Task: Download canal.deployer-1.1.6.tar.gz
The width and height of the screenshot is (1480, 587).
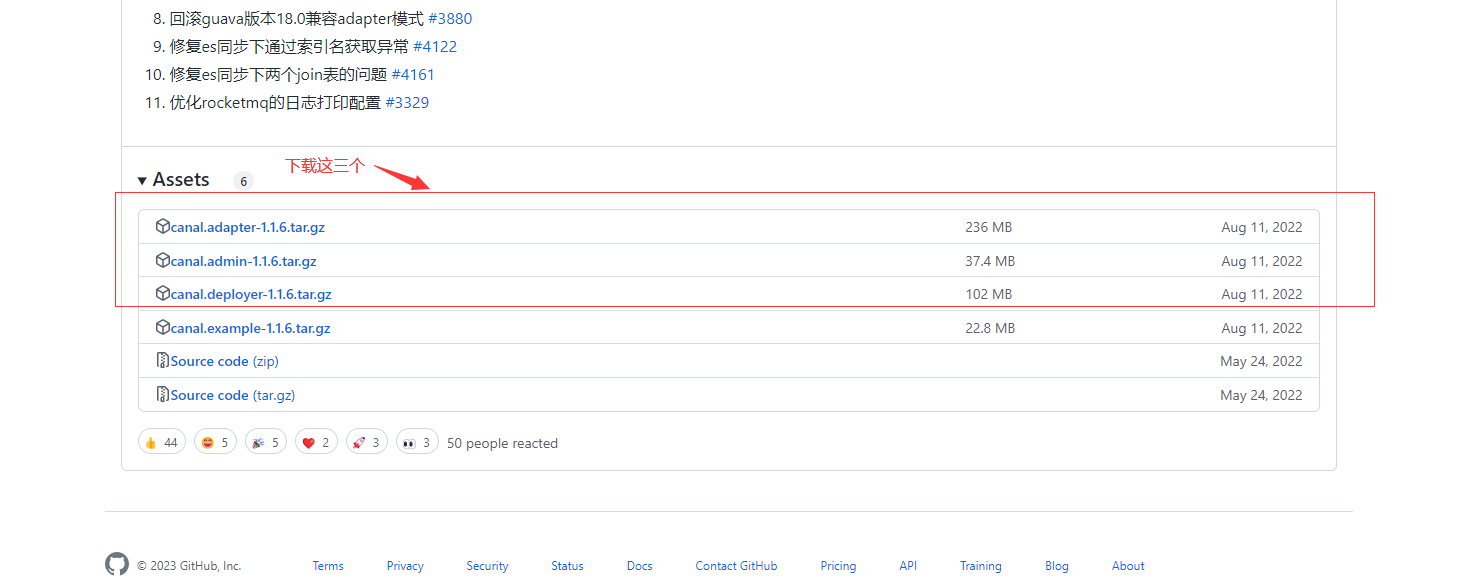Action: [x=251, y=294]
